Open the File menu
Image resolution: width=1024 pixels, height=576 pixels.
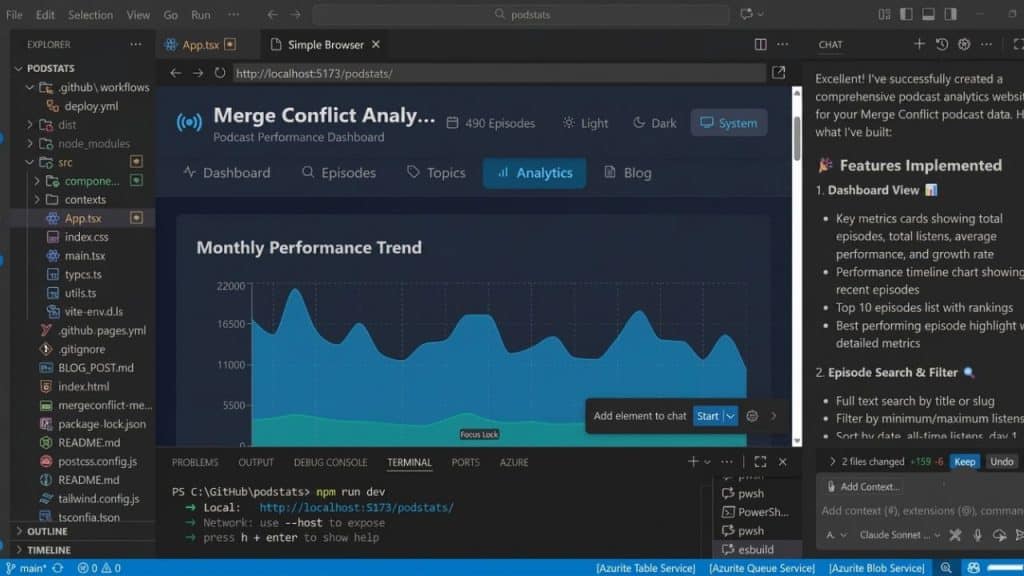14,14
